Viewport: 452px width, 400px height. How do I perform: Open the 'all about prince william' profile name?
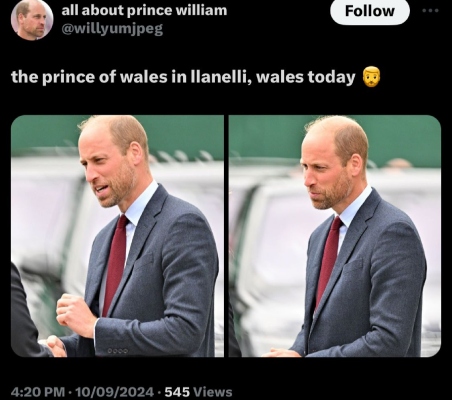click(x=144, y=10)
